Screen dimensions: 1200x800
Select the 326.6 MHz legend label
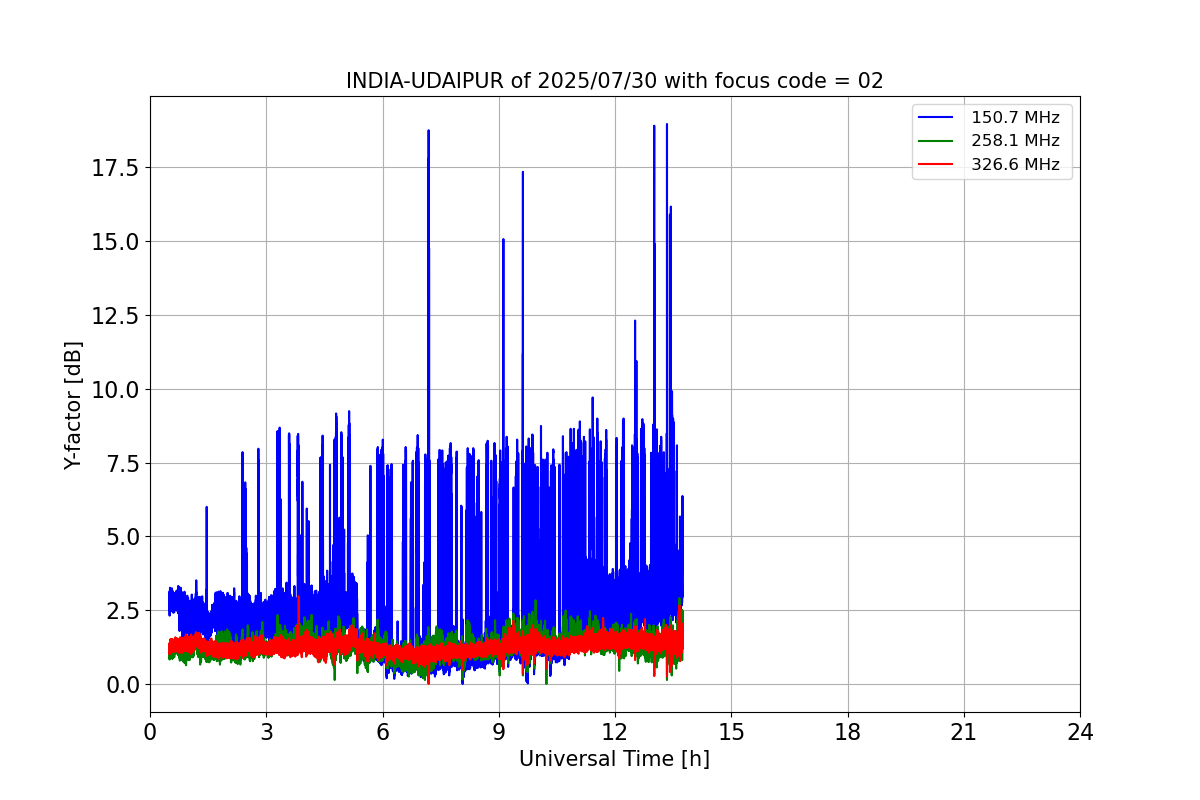click(1015, 165)
